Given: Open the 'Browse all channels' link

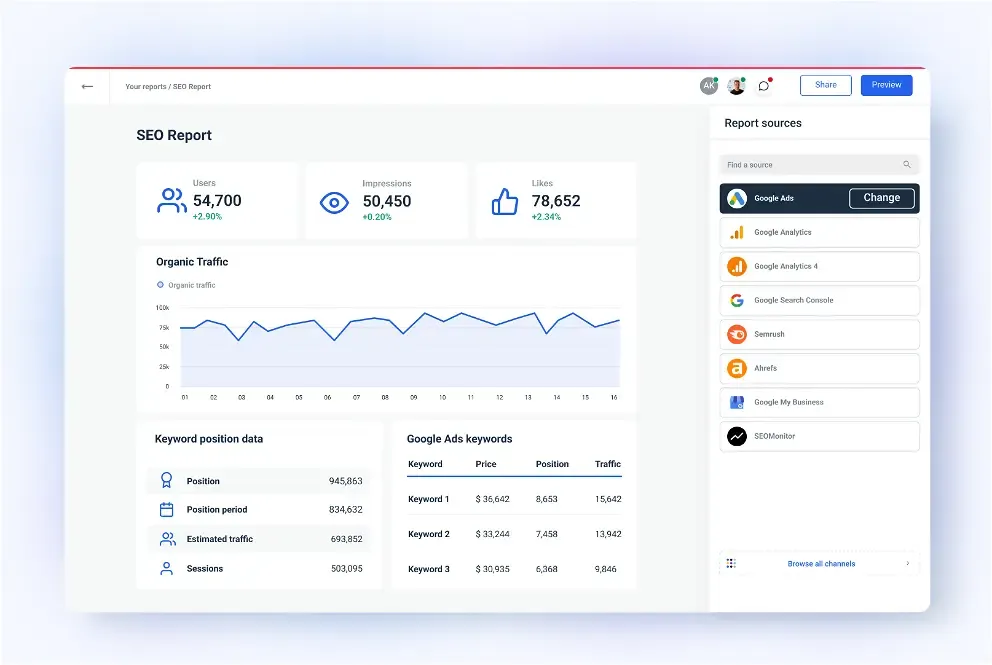Looking at the screenshot, I should [821, 564].
